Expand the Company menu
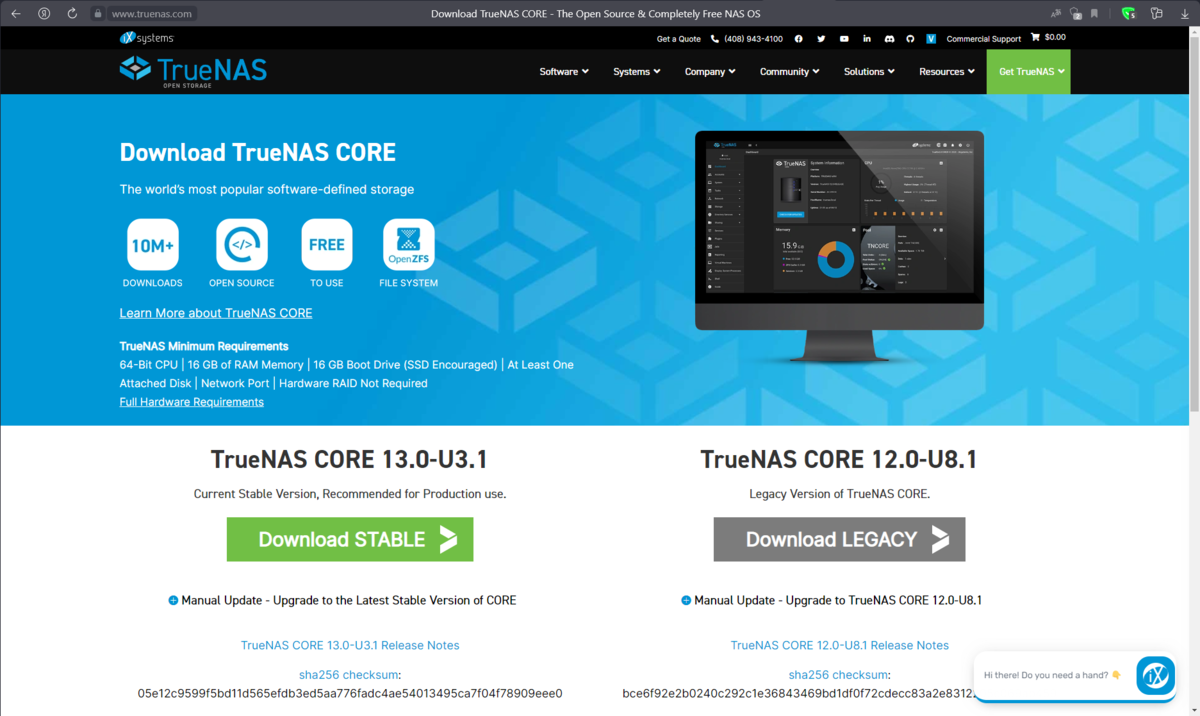The width and height of the screenshot is (1200, 716). [x=710, y=72]
